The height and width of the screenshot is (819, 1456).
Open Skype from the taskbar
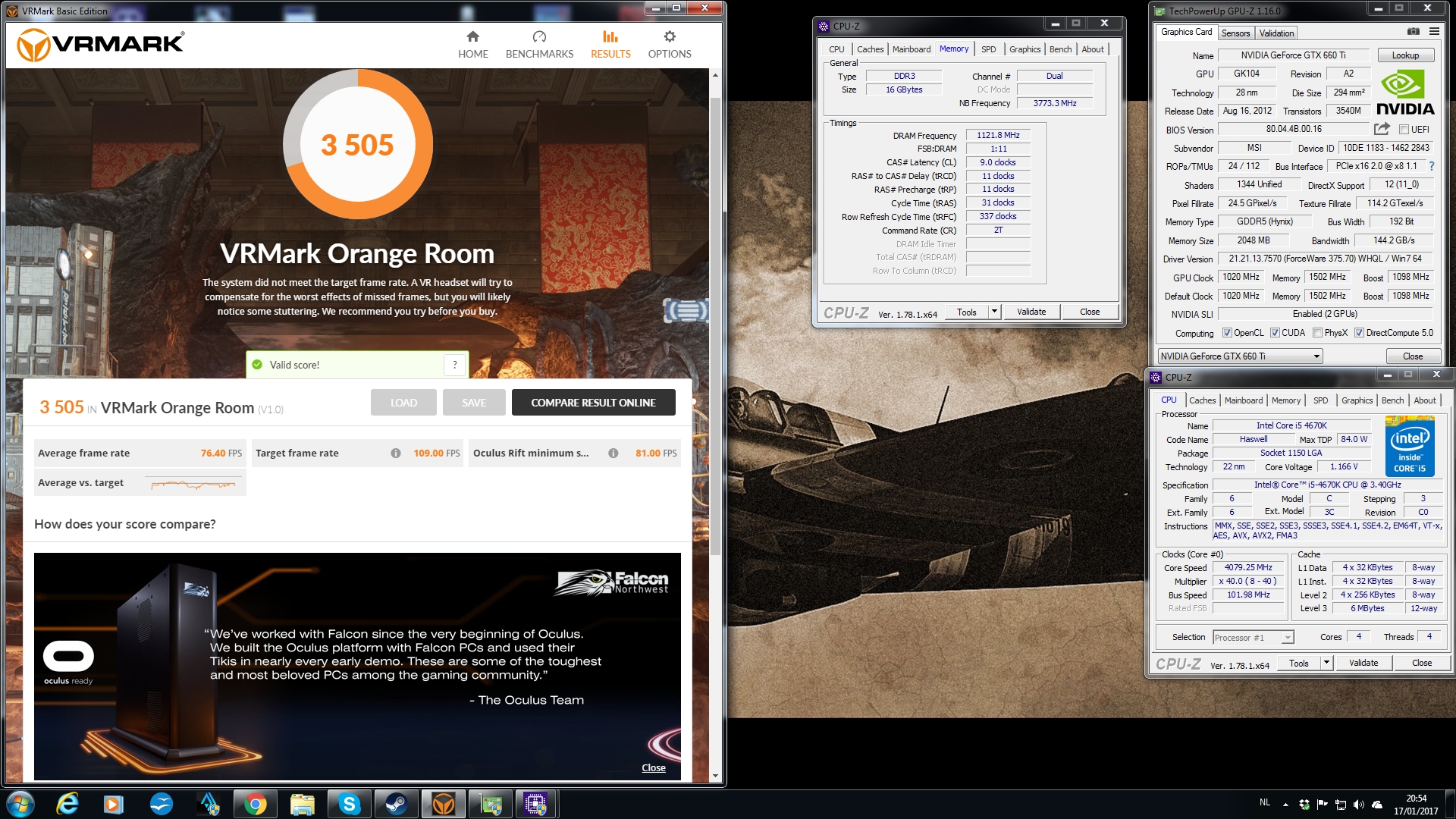point(349,804)
